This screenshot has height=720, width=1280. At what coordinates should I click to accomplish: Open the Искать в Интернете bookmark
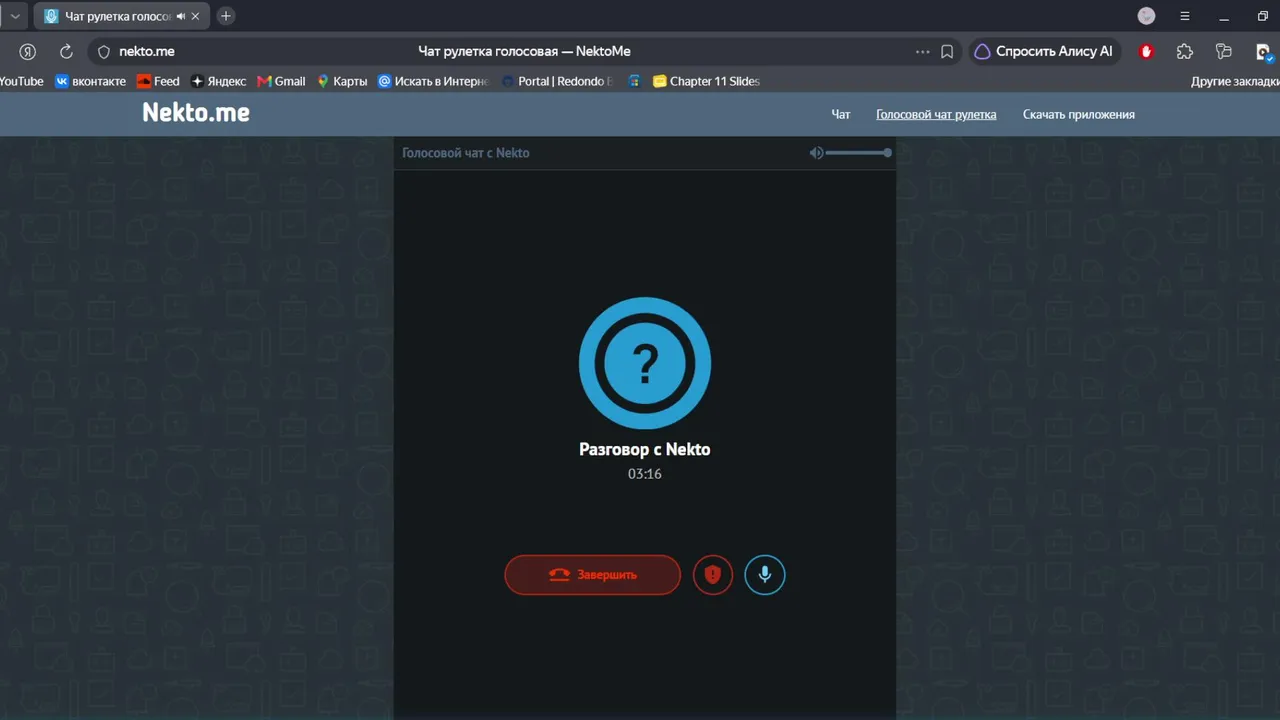coord(432,81)
